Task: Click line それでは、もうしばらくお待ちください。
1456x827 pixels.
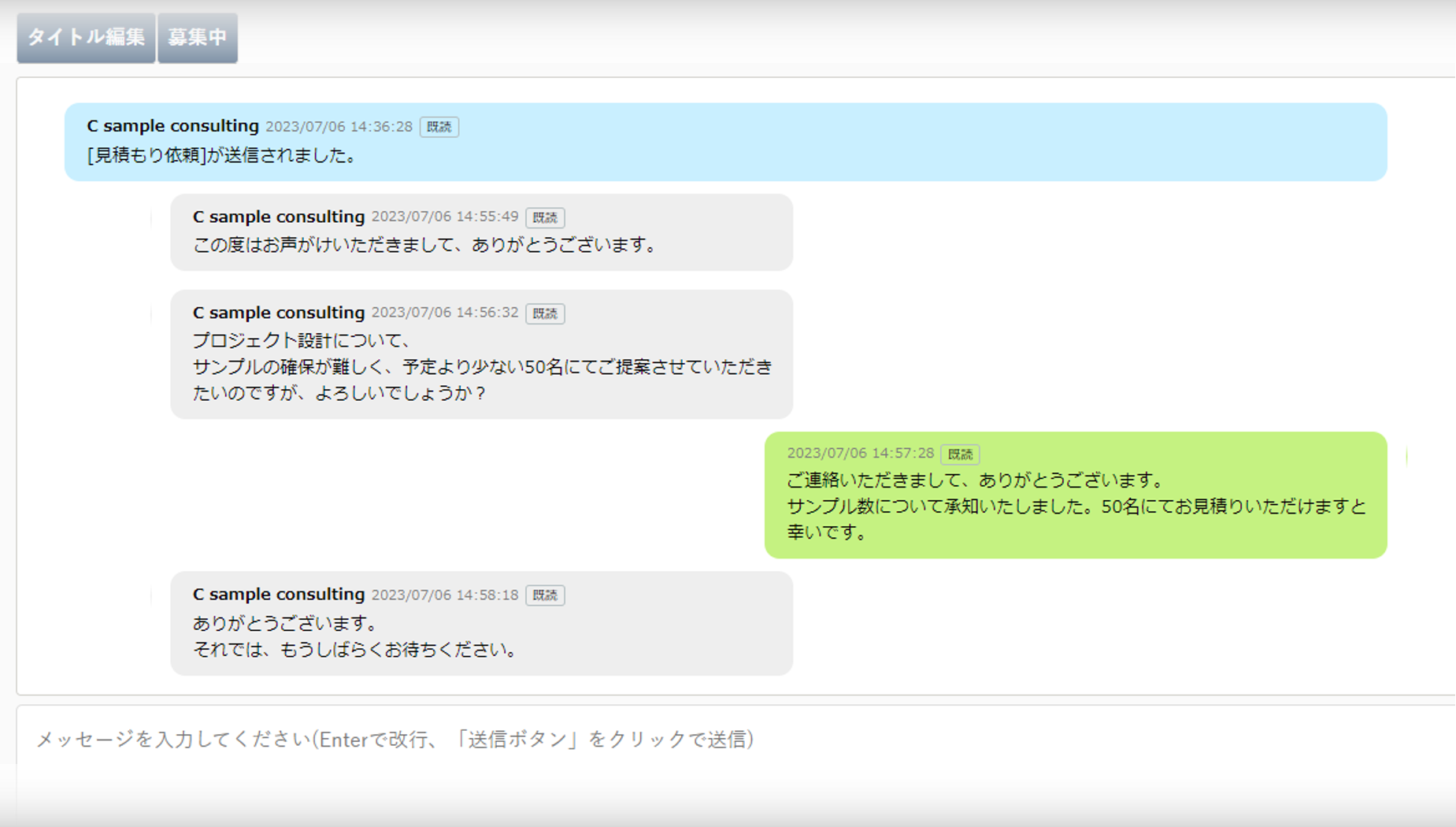Action: point(356,650)
